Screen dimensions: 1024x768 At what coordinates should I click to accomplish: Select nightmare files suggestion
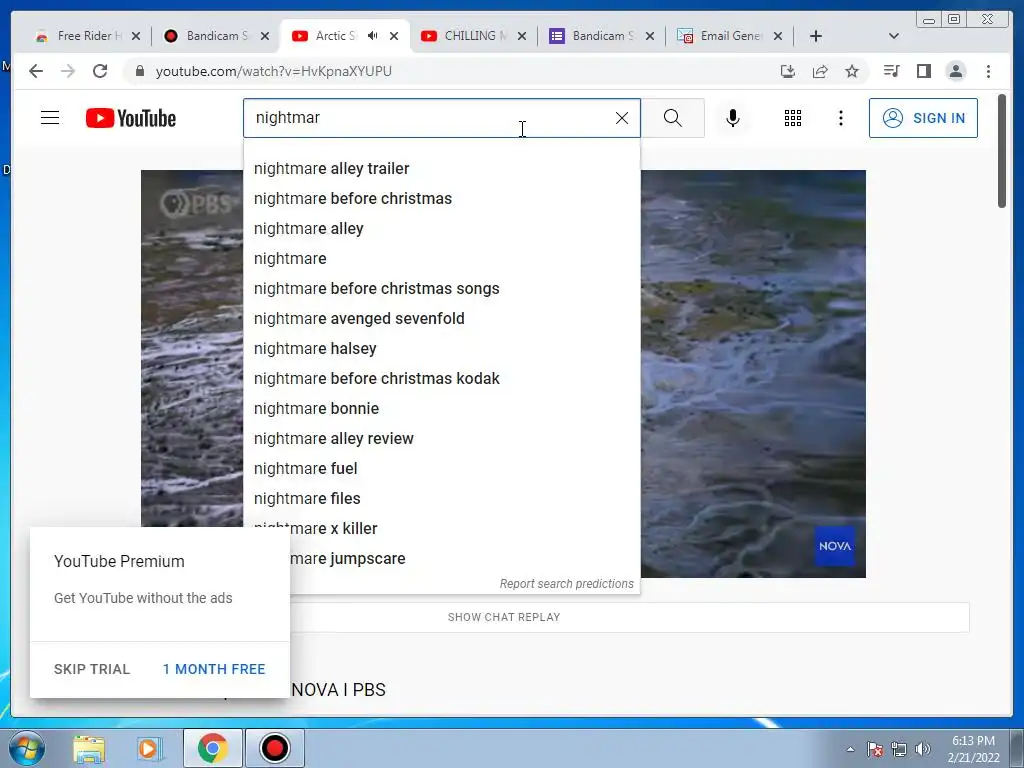(x=441, y=499)
